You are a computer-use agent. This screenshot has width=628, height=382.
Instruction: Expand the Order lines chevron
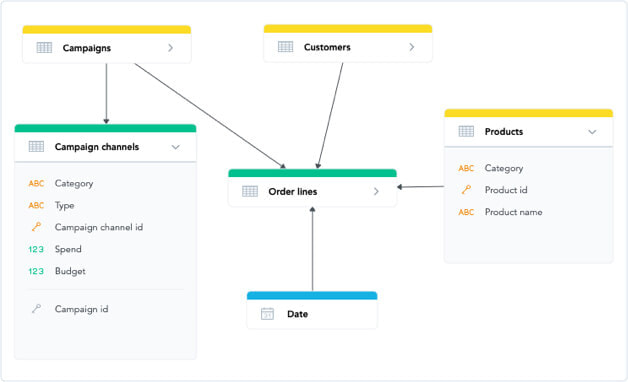376,191
